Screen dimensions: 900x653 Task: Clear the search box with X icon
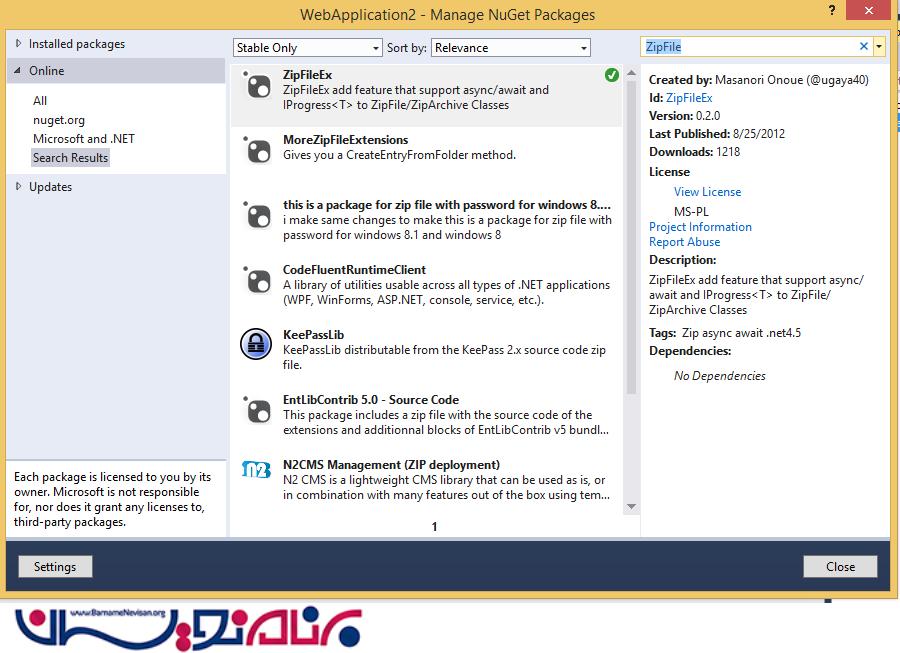(x=864, y=47)
